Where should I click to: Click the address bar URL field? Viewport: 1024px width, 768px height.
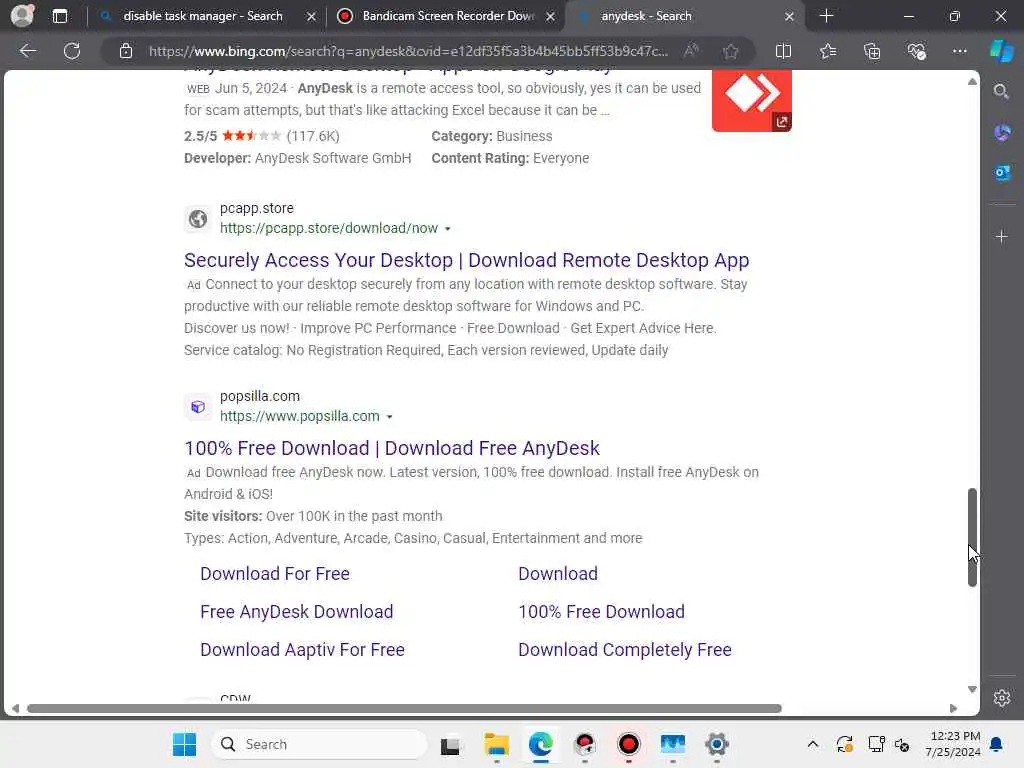click(408, 51)
